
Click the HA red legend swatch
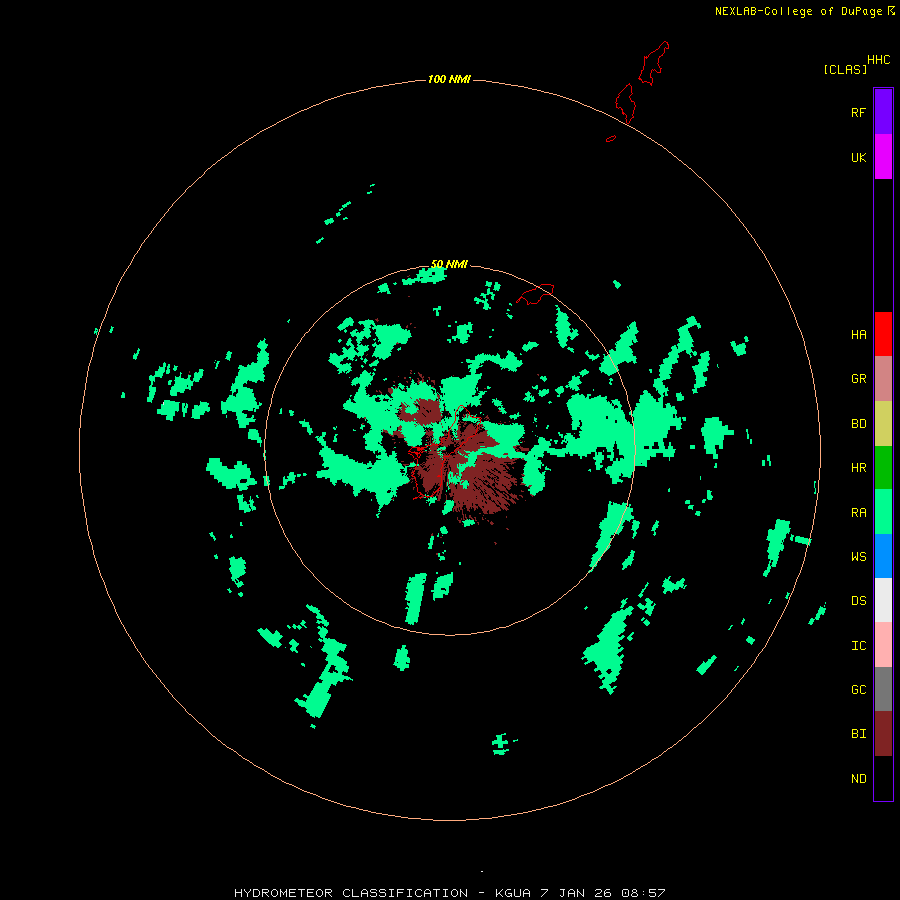883,334
